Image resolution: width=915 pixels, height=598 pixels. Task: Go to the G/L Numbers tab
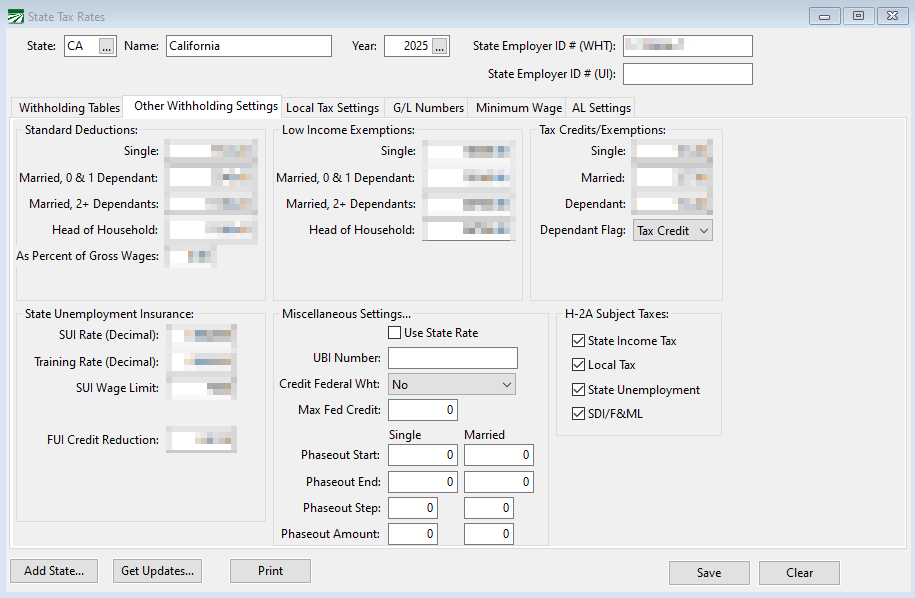(428, 108)
